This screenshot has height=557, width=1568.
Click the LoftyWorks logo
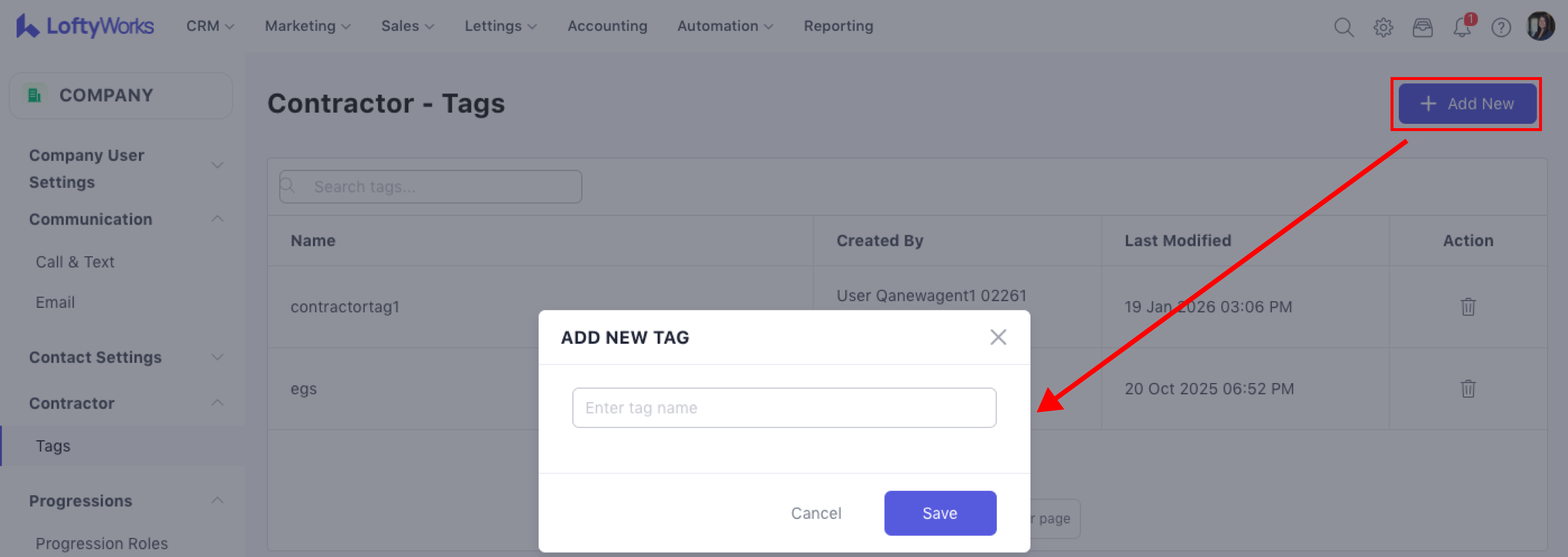85,26
